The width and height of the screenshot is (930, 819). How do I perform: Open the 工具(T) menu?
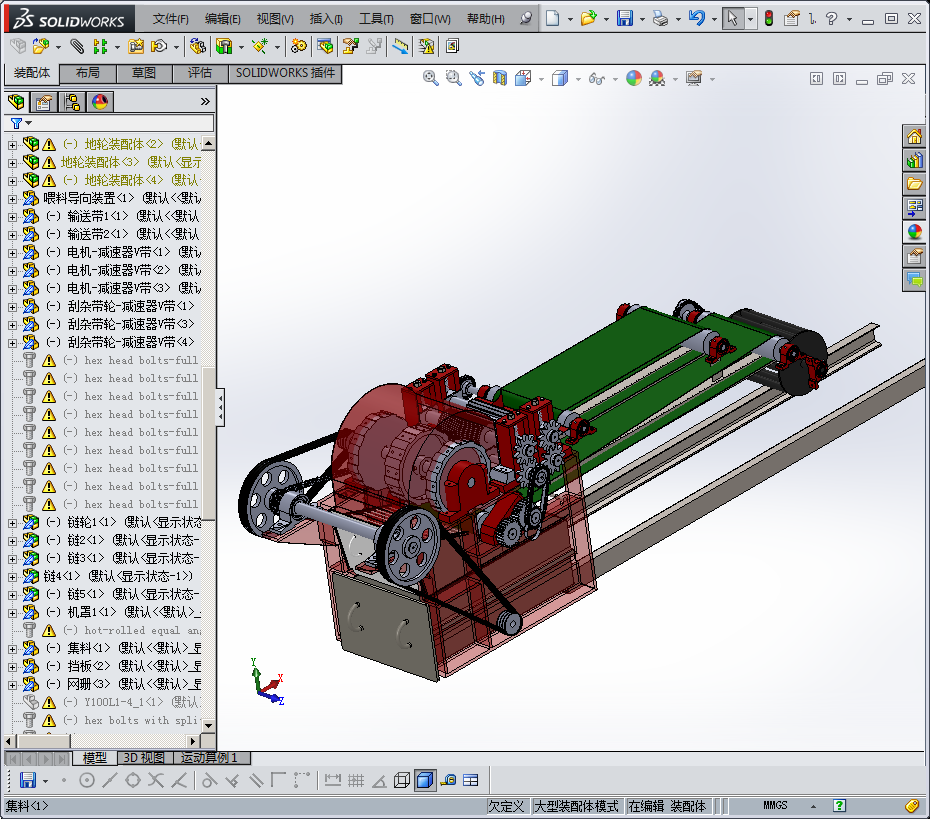(376, 19)
